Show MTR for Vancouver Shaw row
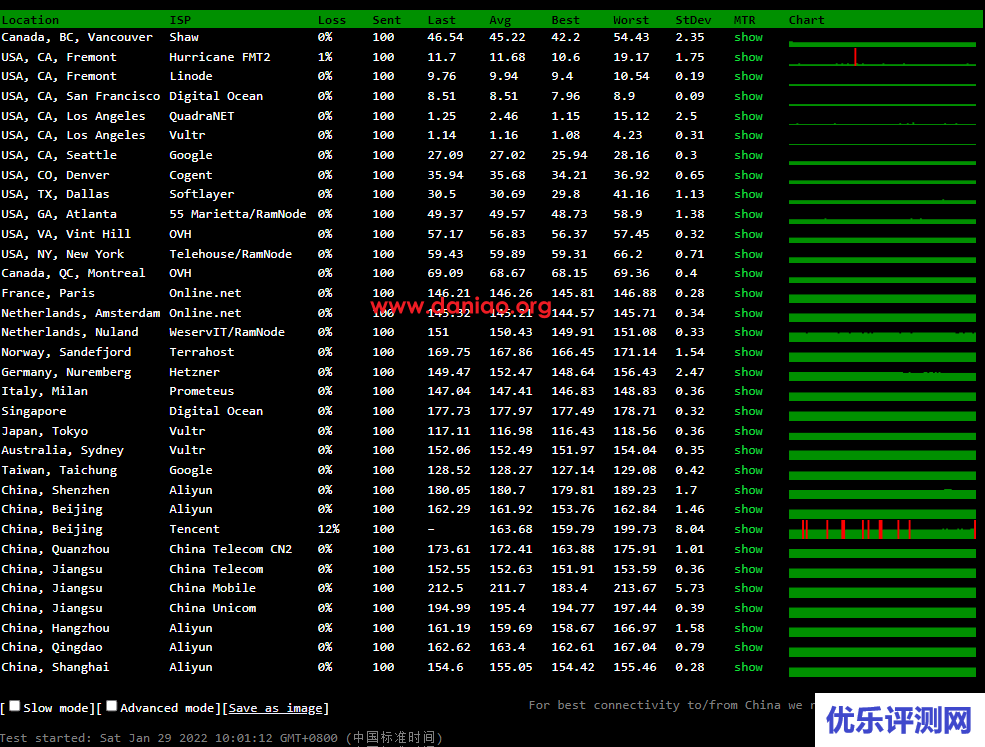Image resolution: width=985 pixels, height=747 pixels. click(x=748, y=37)
